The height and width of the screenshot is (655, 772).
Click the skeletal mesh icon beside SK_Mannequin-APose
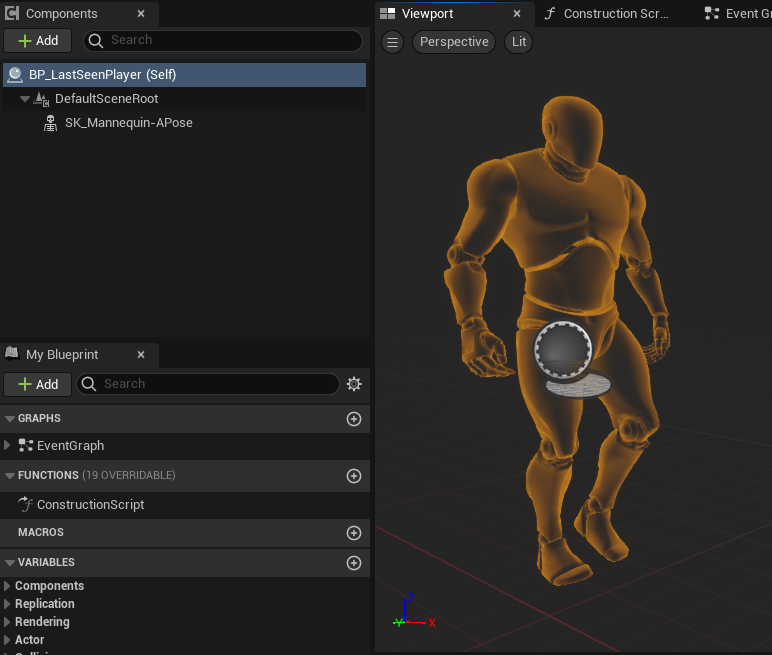click(x=50, y=123)
